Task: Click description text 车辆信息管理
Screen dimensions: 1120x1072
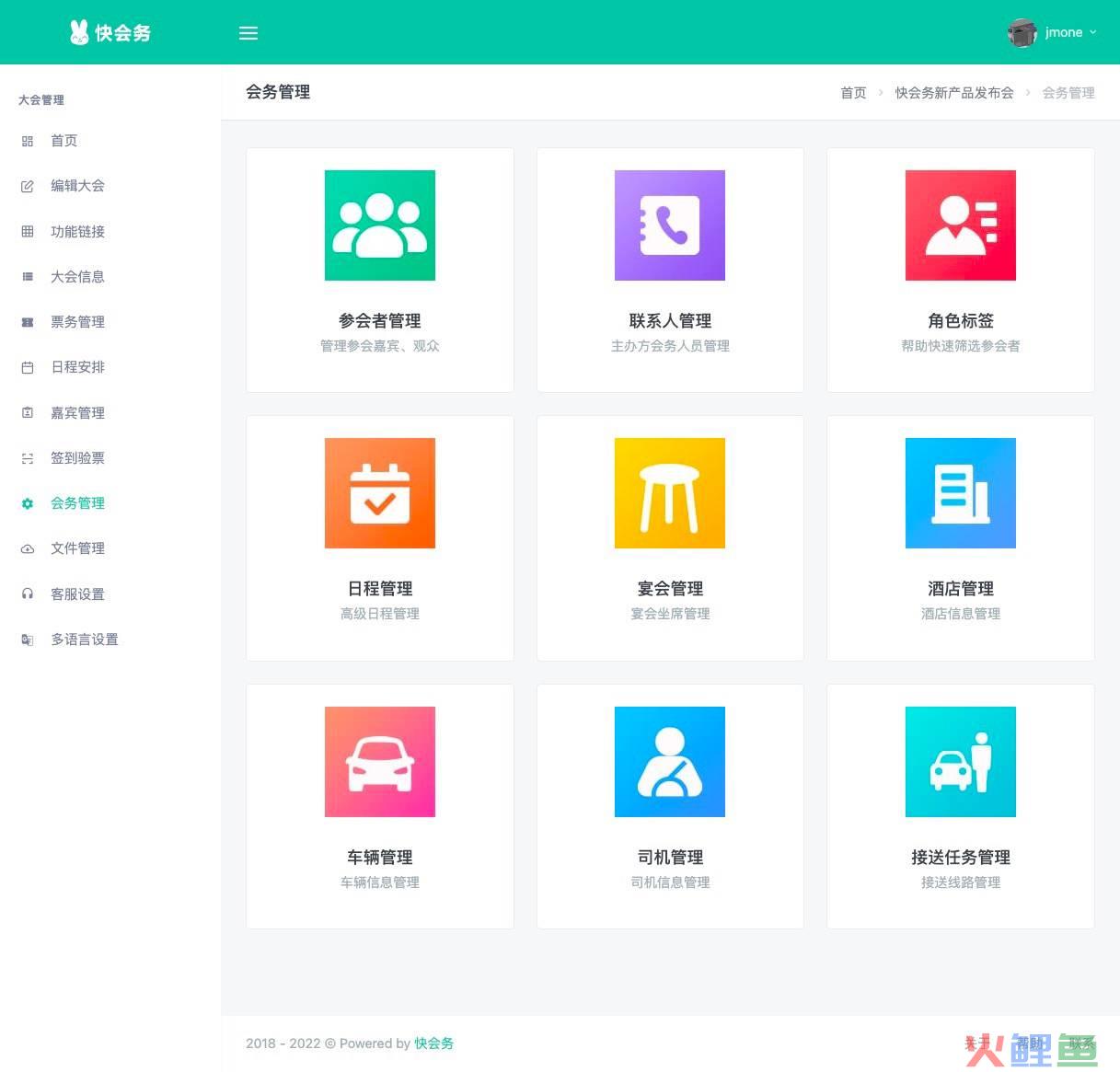Action: pos(380,882)
